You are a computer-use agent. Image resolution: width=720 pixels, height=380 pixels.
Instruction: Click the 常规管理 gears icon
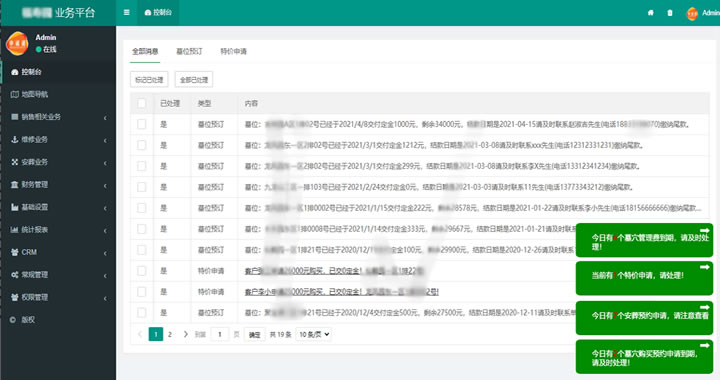coord(15,275)
